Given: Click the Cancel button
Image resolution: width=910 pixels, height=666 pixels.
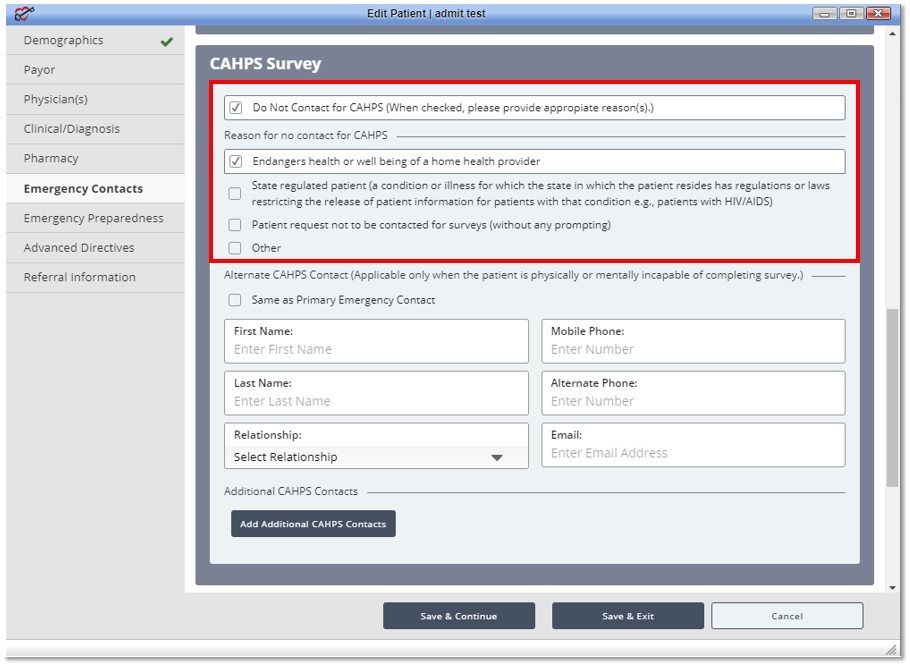Looking at the screenshot, I should pos(786,616).
